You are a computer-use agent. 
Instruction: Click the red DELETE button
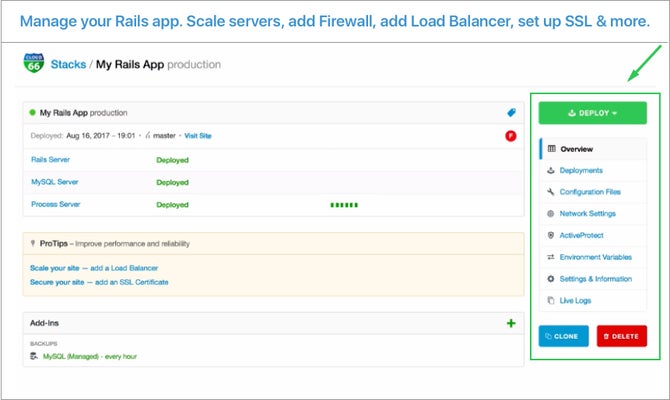[622, 336]
